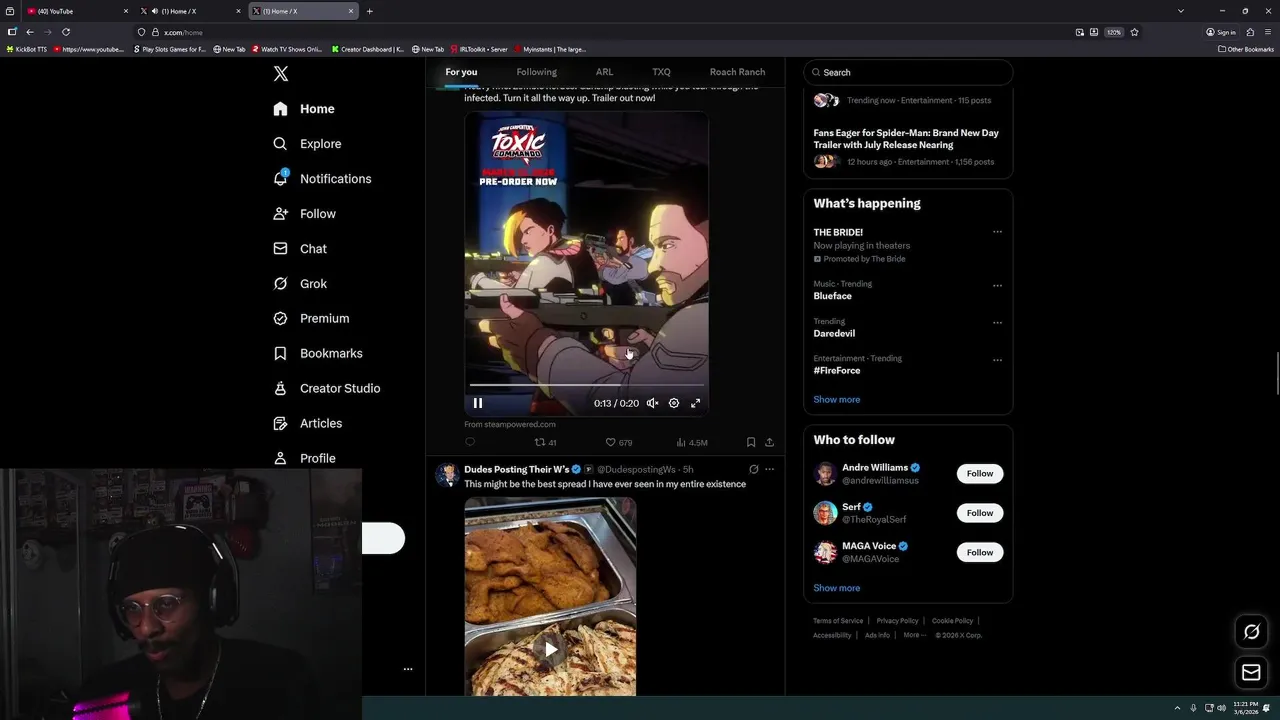This screenshot has height=720, width=1280.
Task: Switch to the TXQ tab
Action: point(661,72)
